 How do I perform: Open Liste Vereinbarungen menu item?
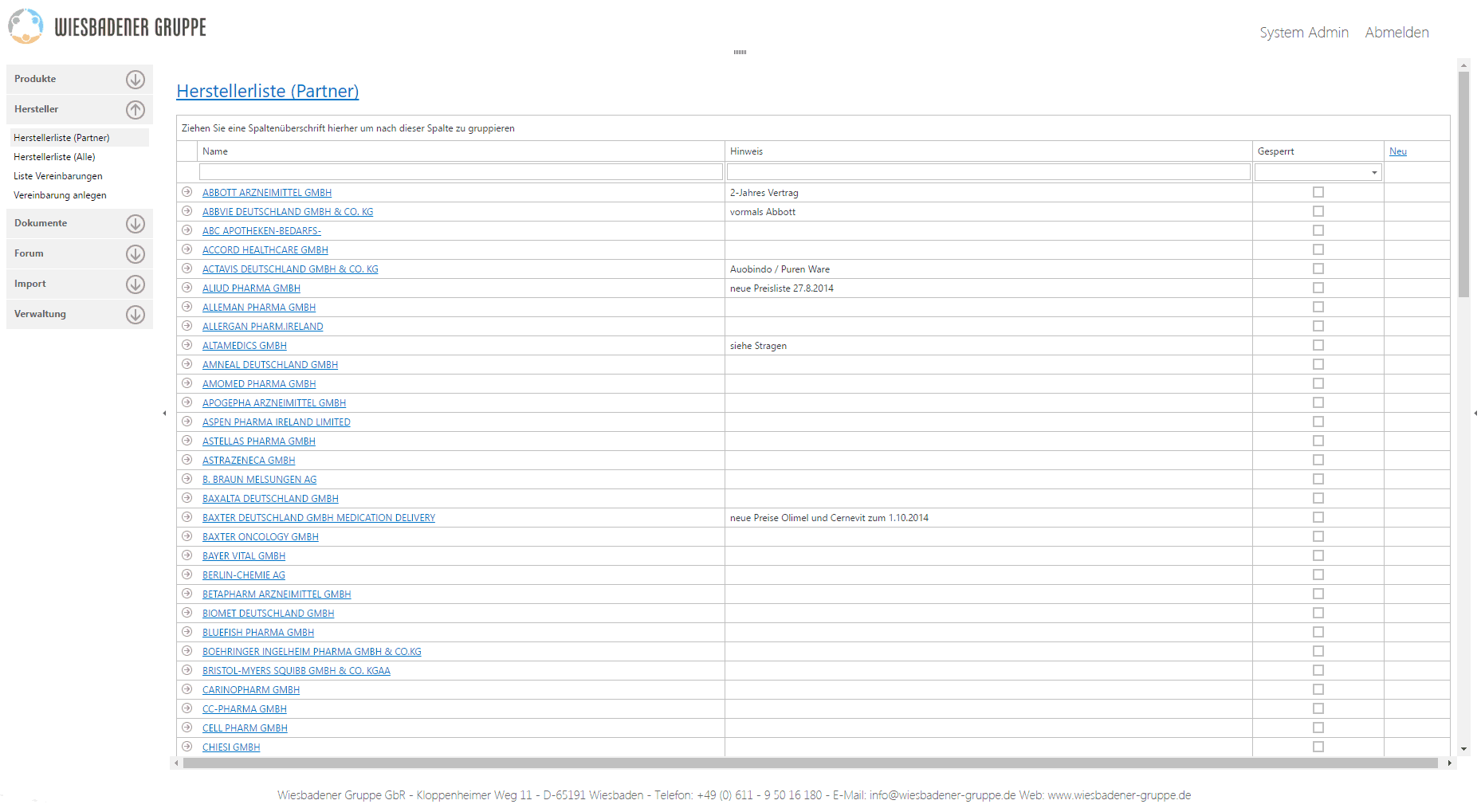(x=58, y=176)
